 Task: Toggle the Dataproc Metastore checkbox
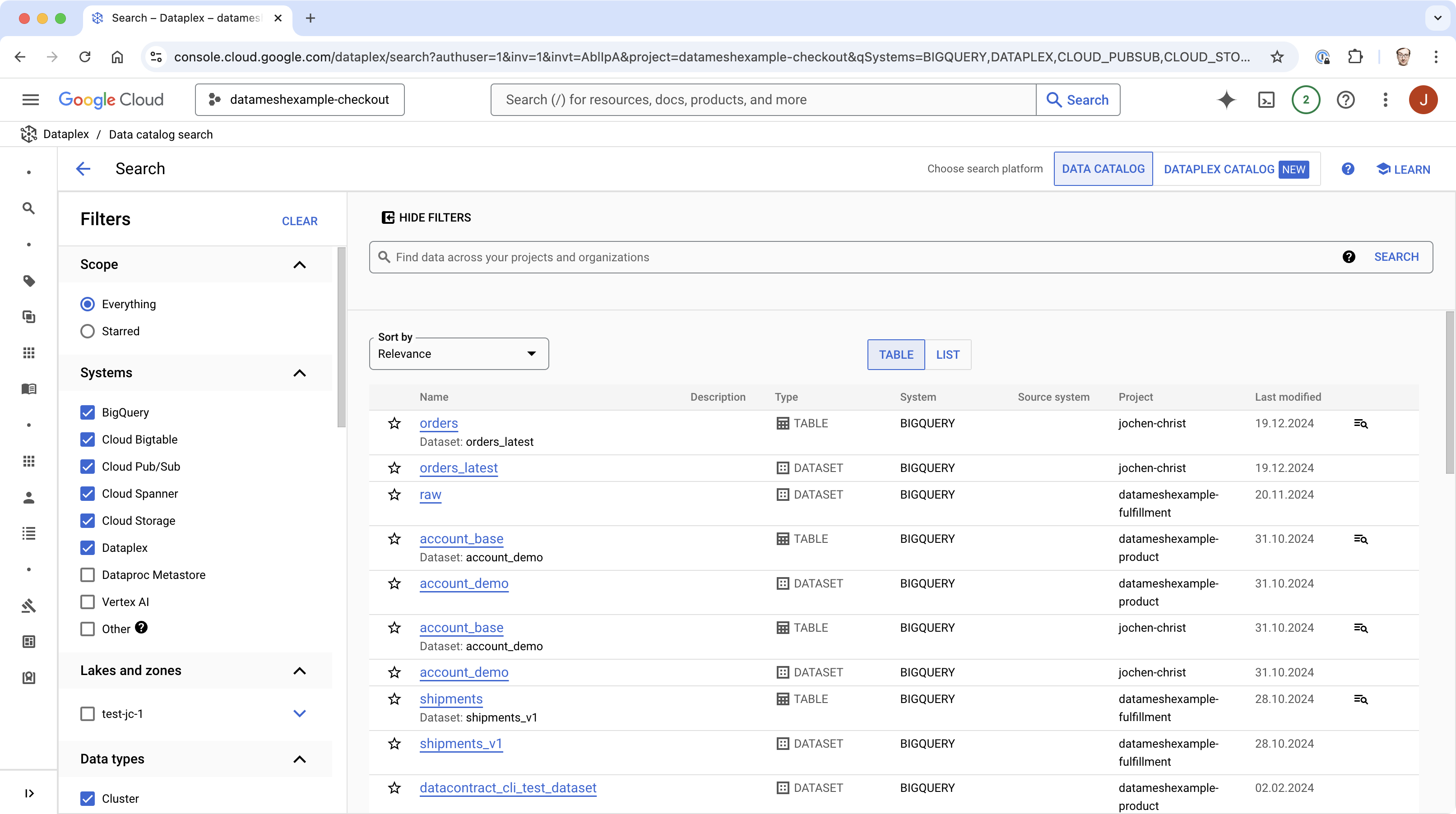click(x=88, y=574)
